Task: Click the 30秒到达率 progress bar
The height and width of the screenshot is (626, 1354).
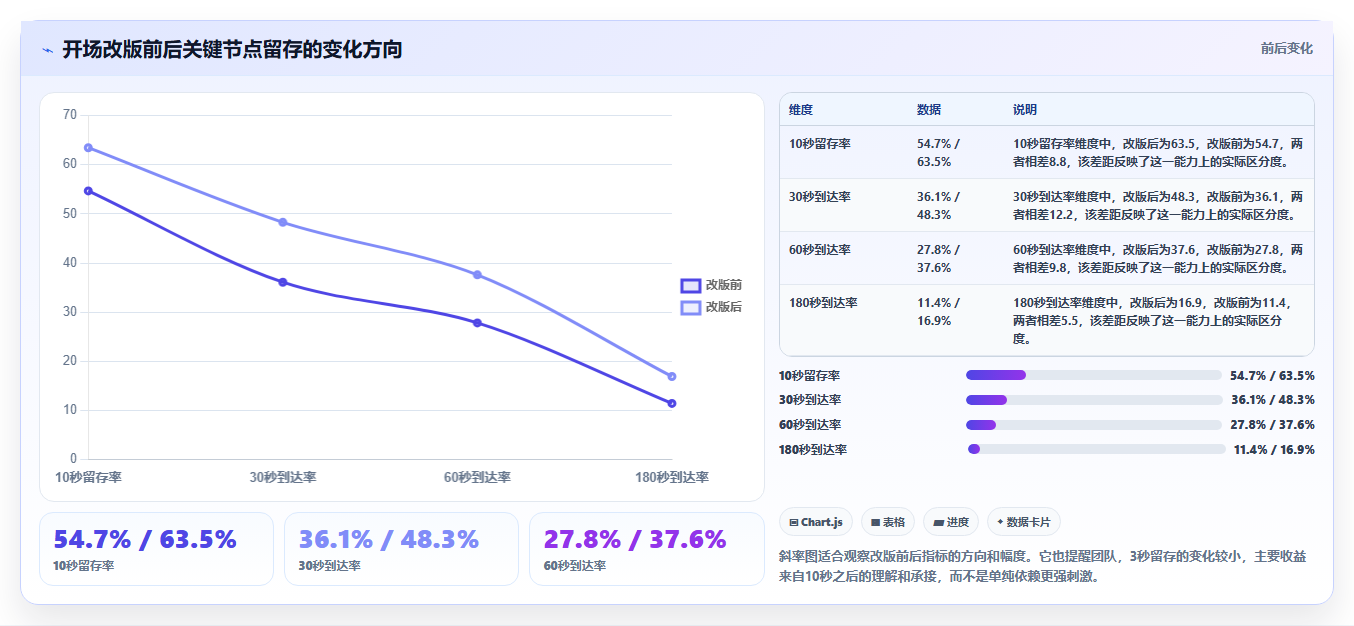Action: pyautogui.click(x=1094, y=400)
